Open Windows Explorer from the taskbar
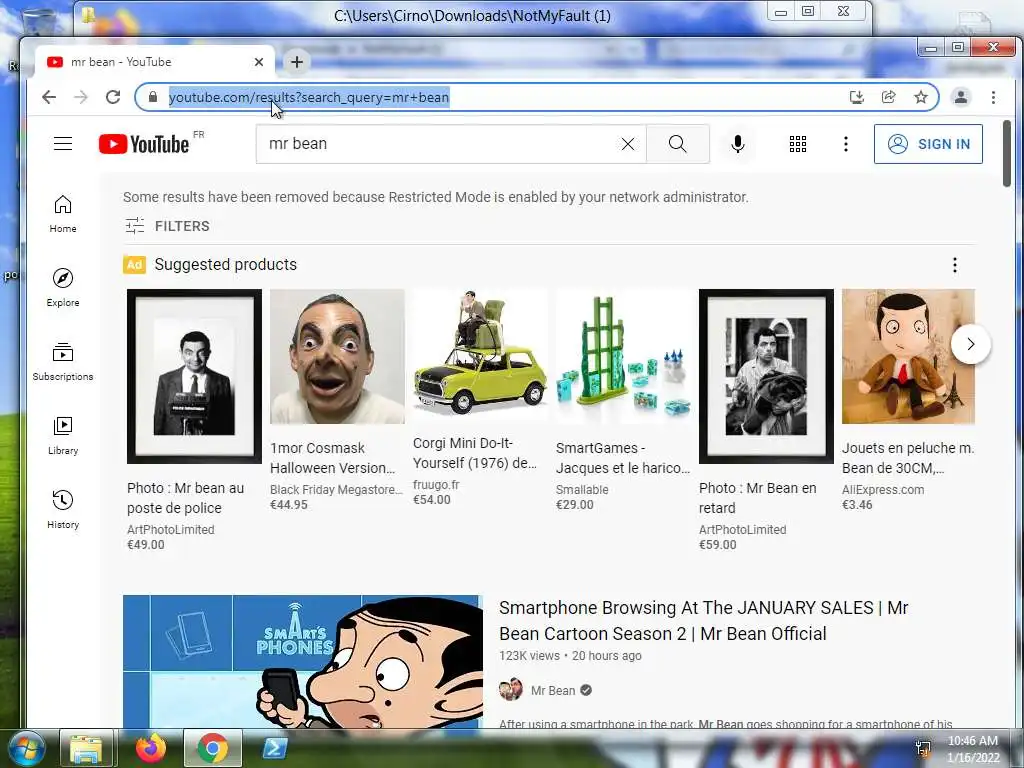The image size is (1024, 768). click(x=86, y=748)
